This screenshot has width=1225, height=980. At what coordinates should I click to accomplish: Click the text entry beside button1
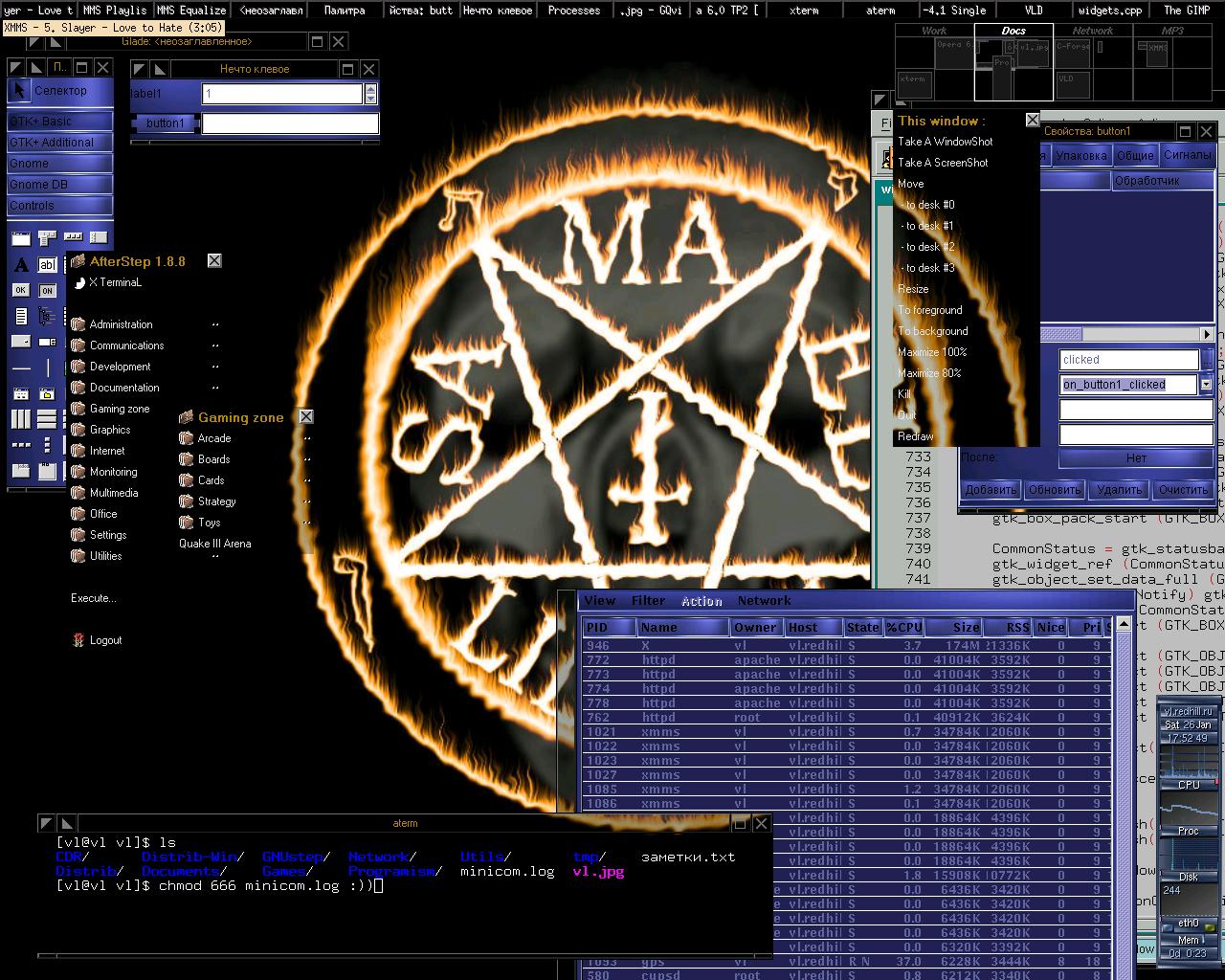click(290, 123)
